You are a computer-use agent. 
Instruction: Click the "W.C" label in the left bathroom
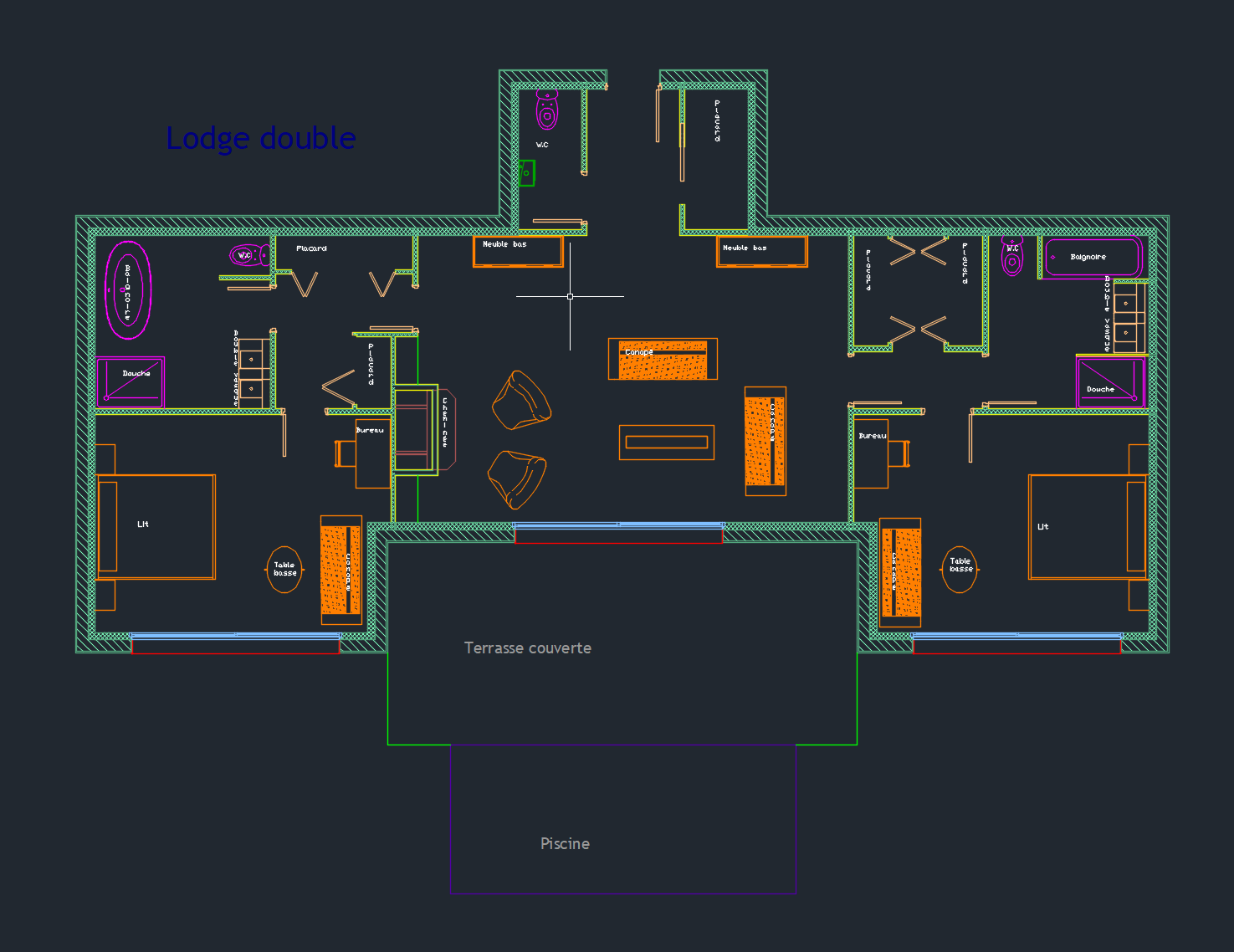pyautogui.click(x=244, y=255)
